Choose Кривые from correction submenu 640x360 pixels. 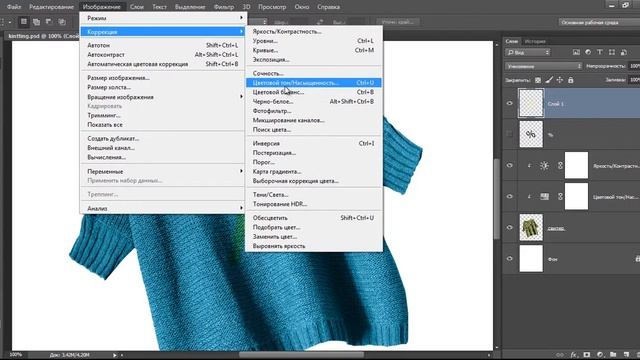coord(313,50)
